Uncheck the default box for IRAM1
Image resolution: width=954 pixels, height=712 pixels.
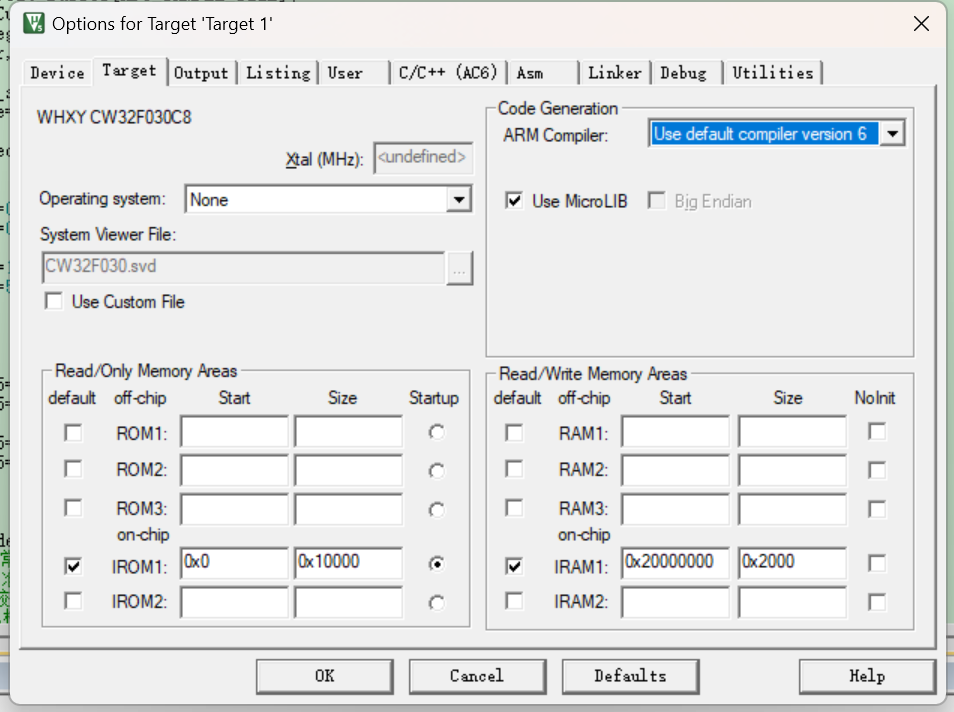point(514,566)
